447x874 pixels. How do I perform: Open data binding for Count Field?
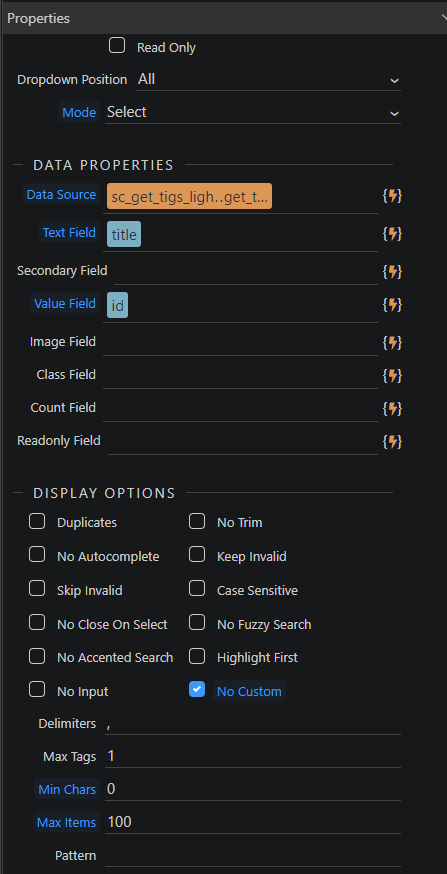392,409
